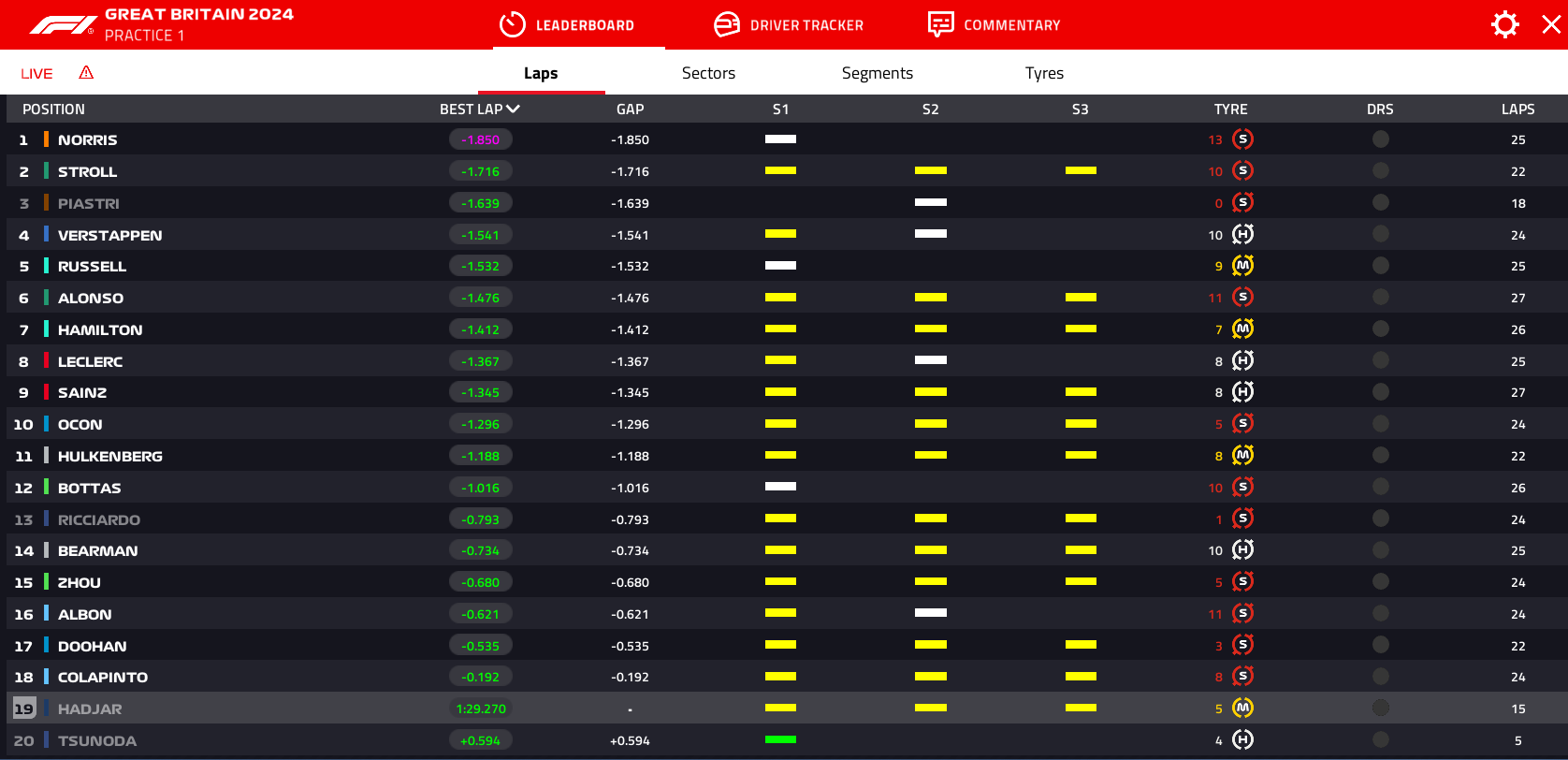
Task: Switch to the Tyres view
Action: pos(1044,73)
